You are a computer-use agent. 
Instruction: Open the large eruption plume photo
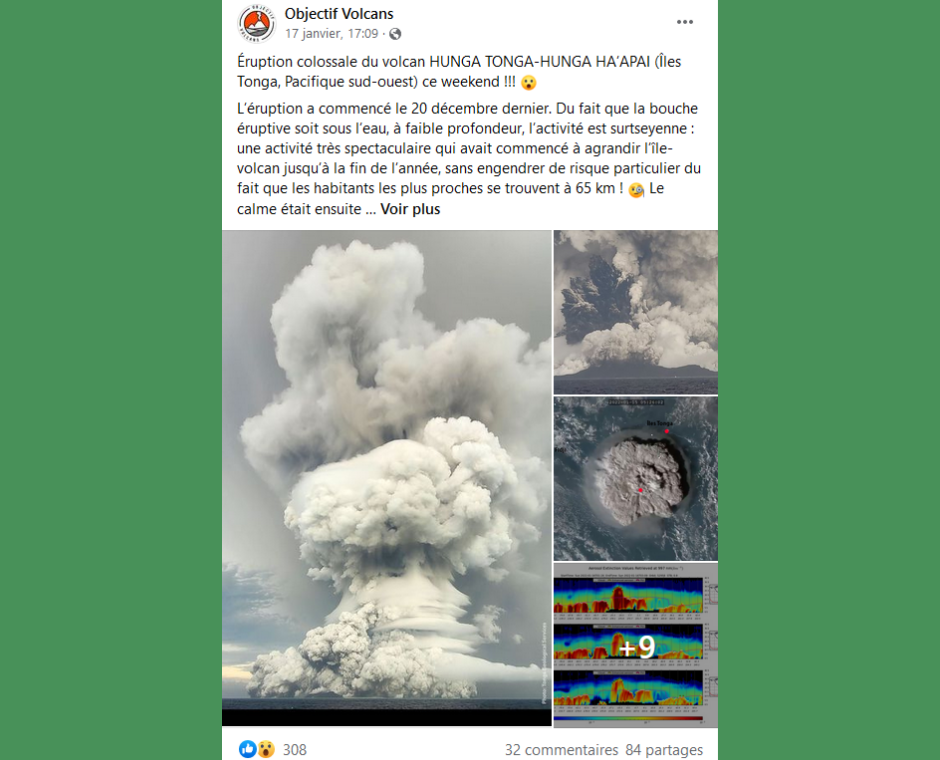click(387, 478)
